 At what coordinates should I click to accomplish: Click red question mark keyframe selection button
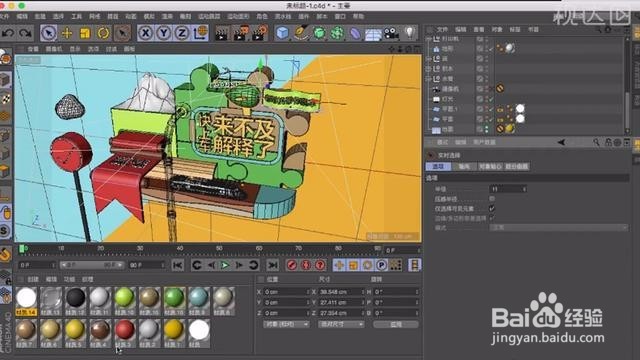(x=320, y=265)
